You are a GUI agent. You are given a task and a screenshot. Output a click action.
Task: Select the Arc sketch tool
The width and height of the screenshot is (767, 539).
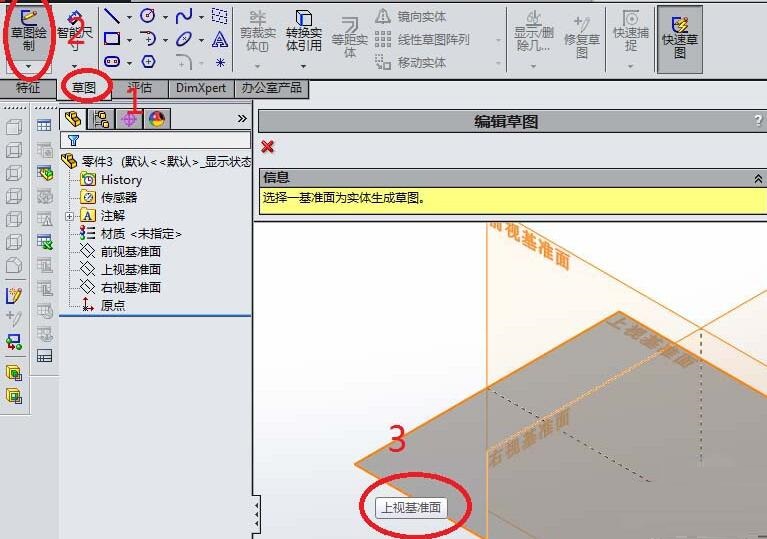pos(148,39)
